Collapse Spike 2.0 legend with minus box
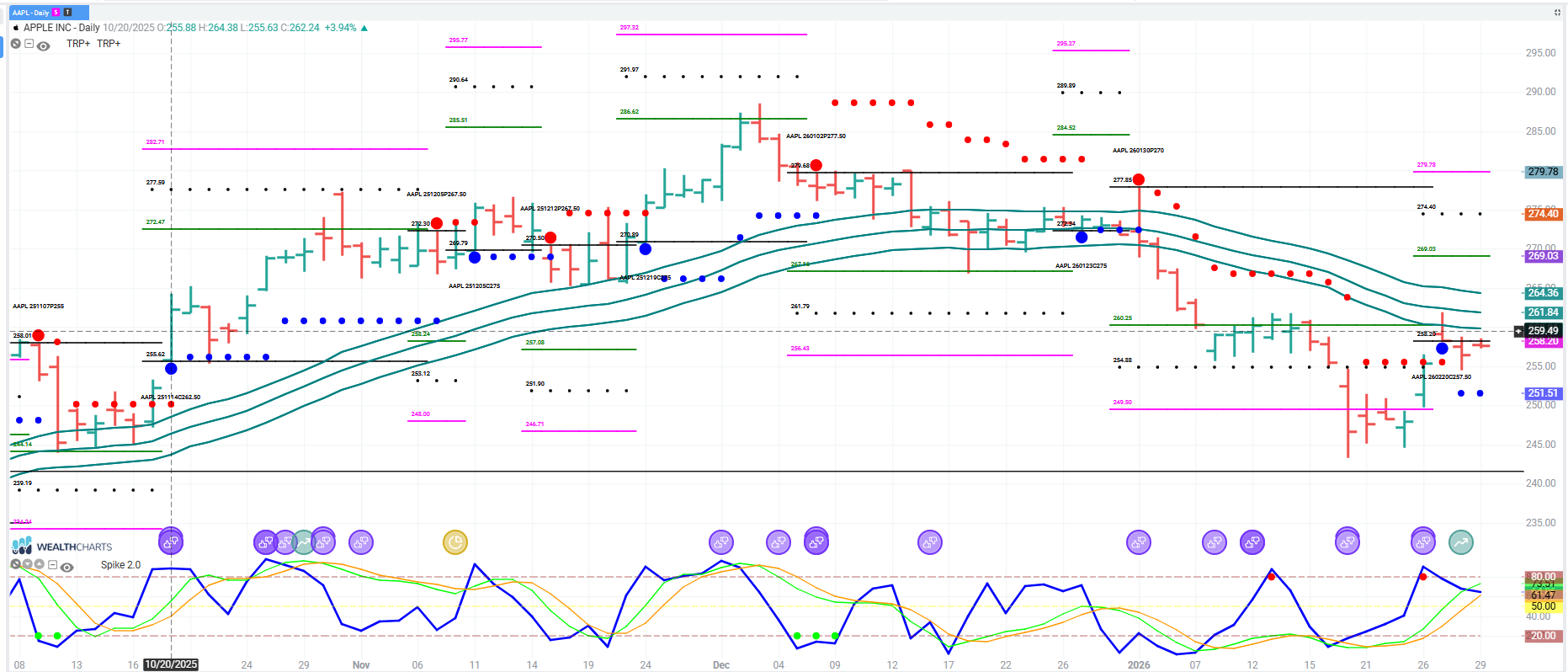 (53, 565)
